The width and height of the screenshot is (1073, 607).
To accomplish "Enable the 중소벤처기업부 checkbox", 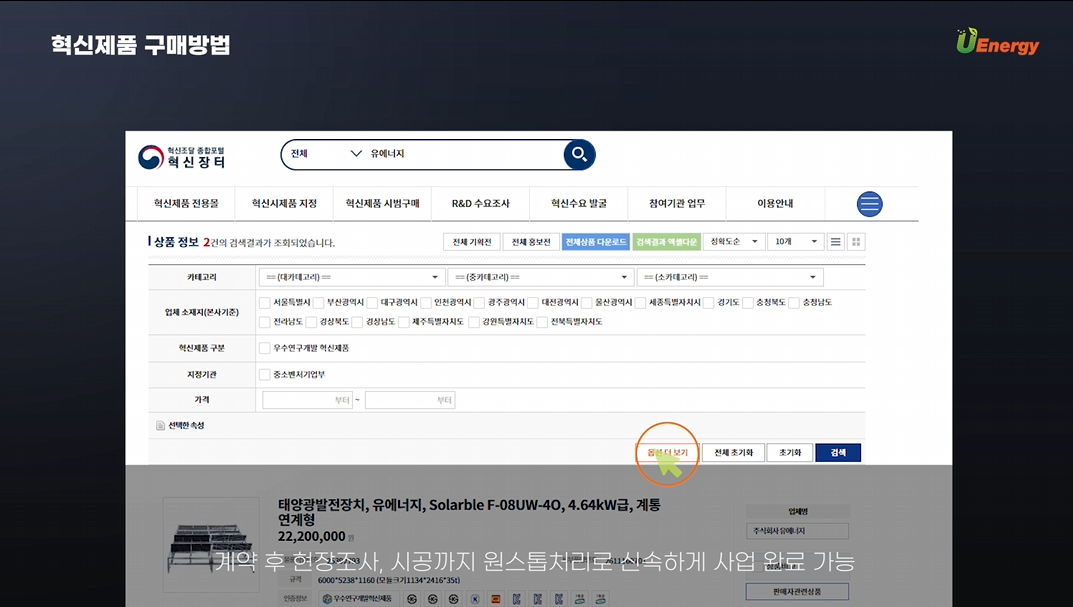I will pos(264,375).
